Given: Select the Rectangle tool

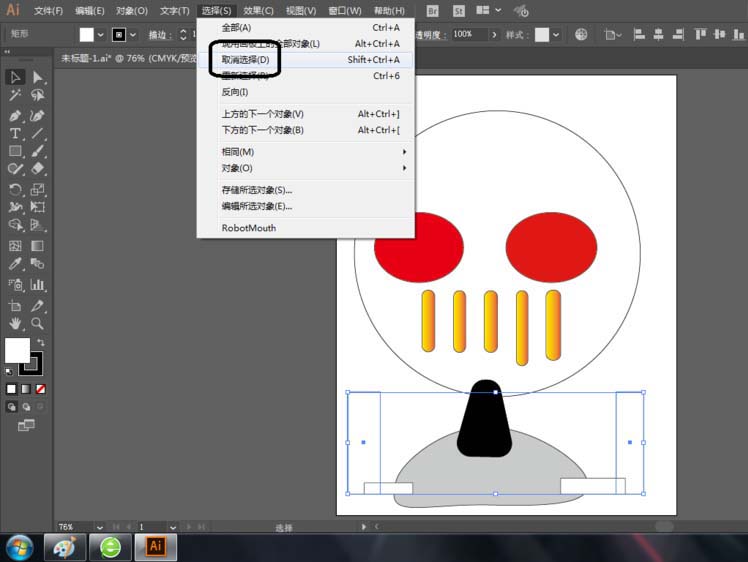Looking at the screenshot, I should [15, 151].
